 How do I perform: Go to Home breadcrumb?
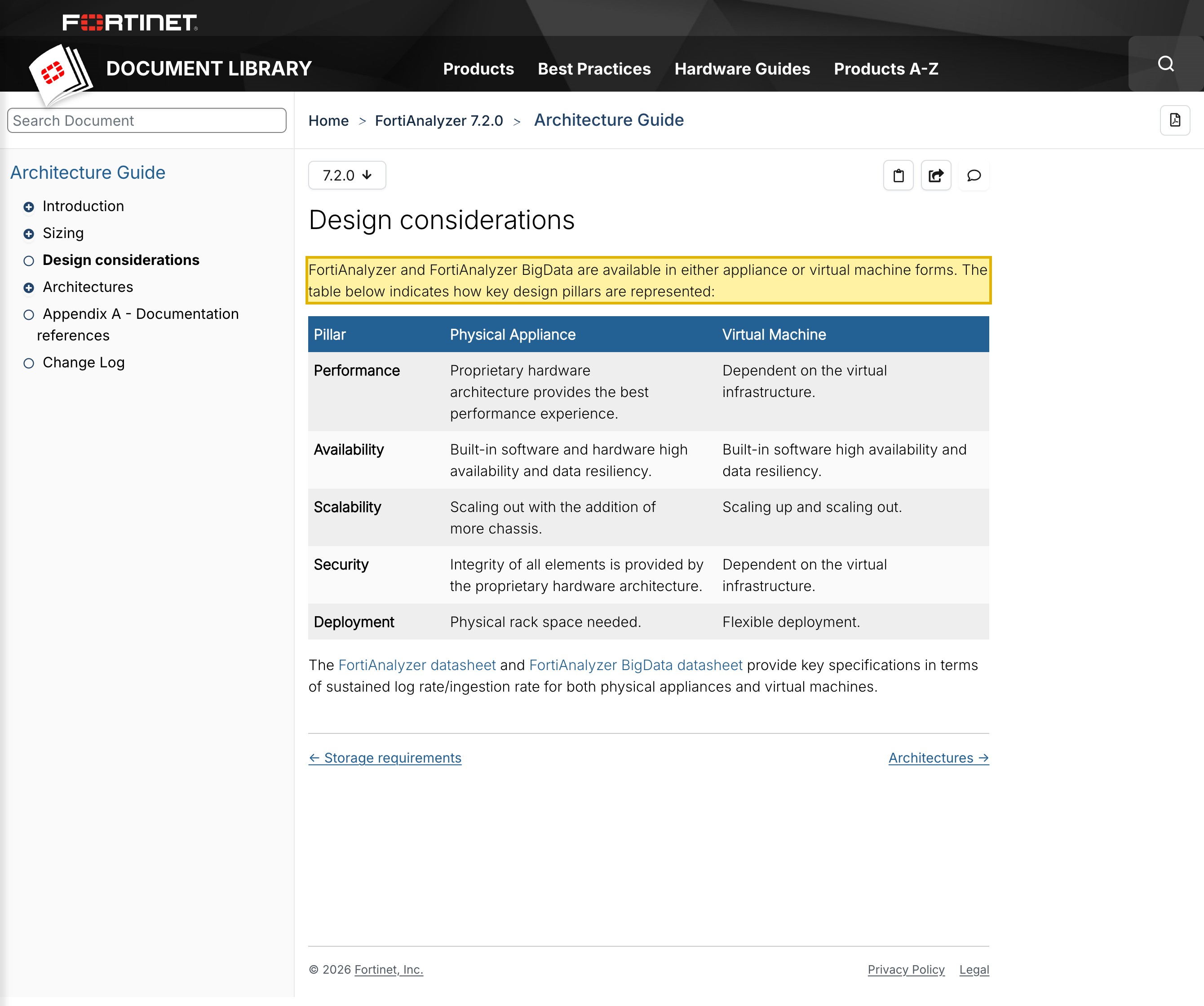click(328, 120)
